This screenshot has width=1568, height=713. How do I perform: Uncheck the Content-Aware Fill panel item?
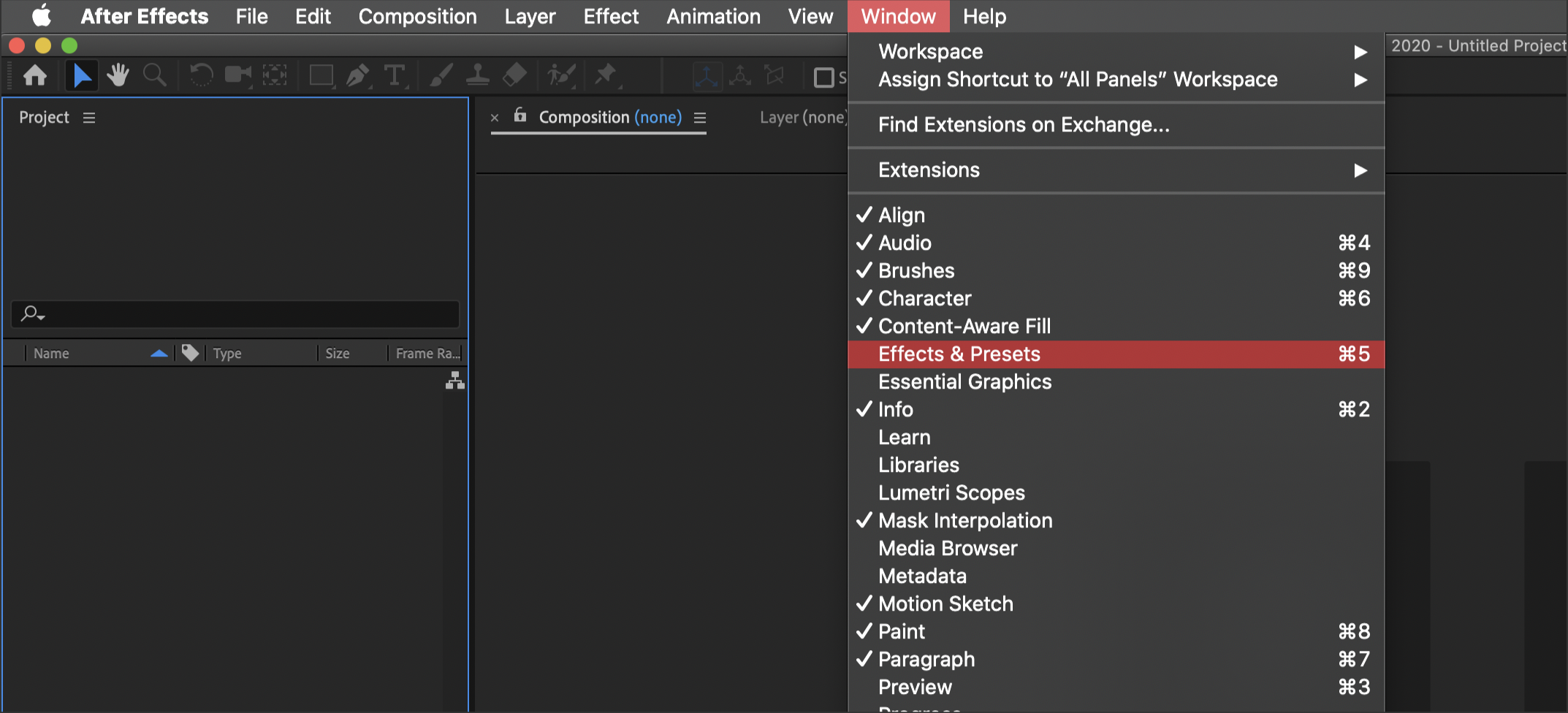point(1116,326)
